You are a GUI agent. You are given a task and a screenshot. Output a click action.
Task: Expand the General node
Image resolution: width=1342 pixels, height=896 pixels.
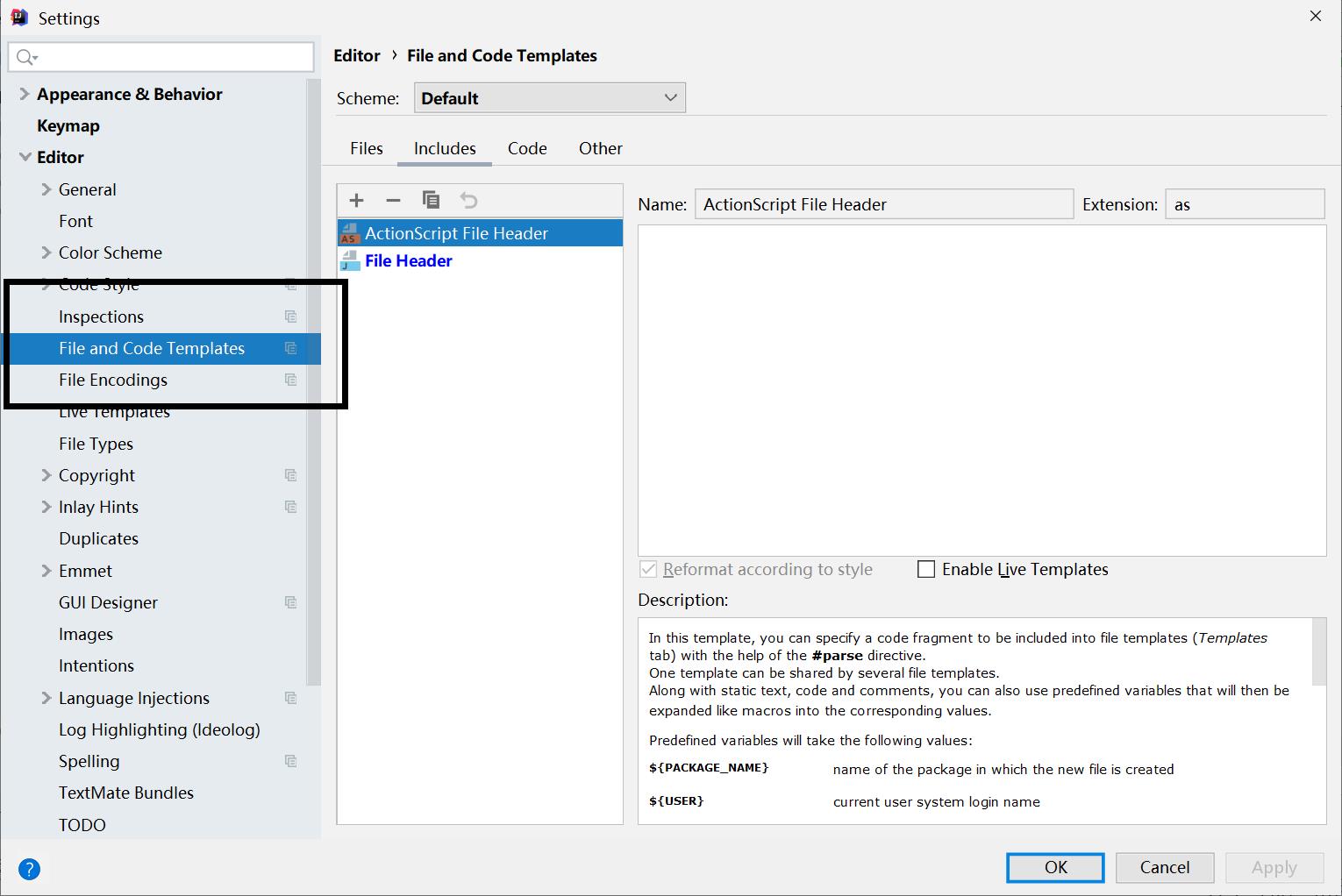46,189
